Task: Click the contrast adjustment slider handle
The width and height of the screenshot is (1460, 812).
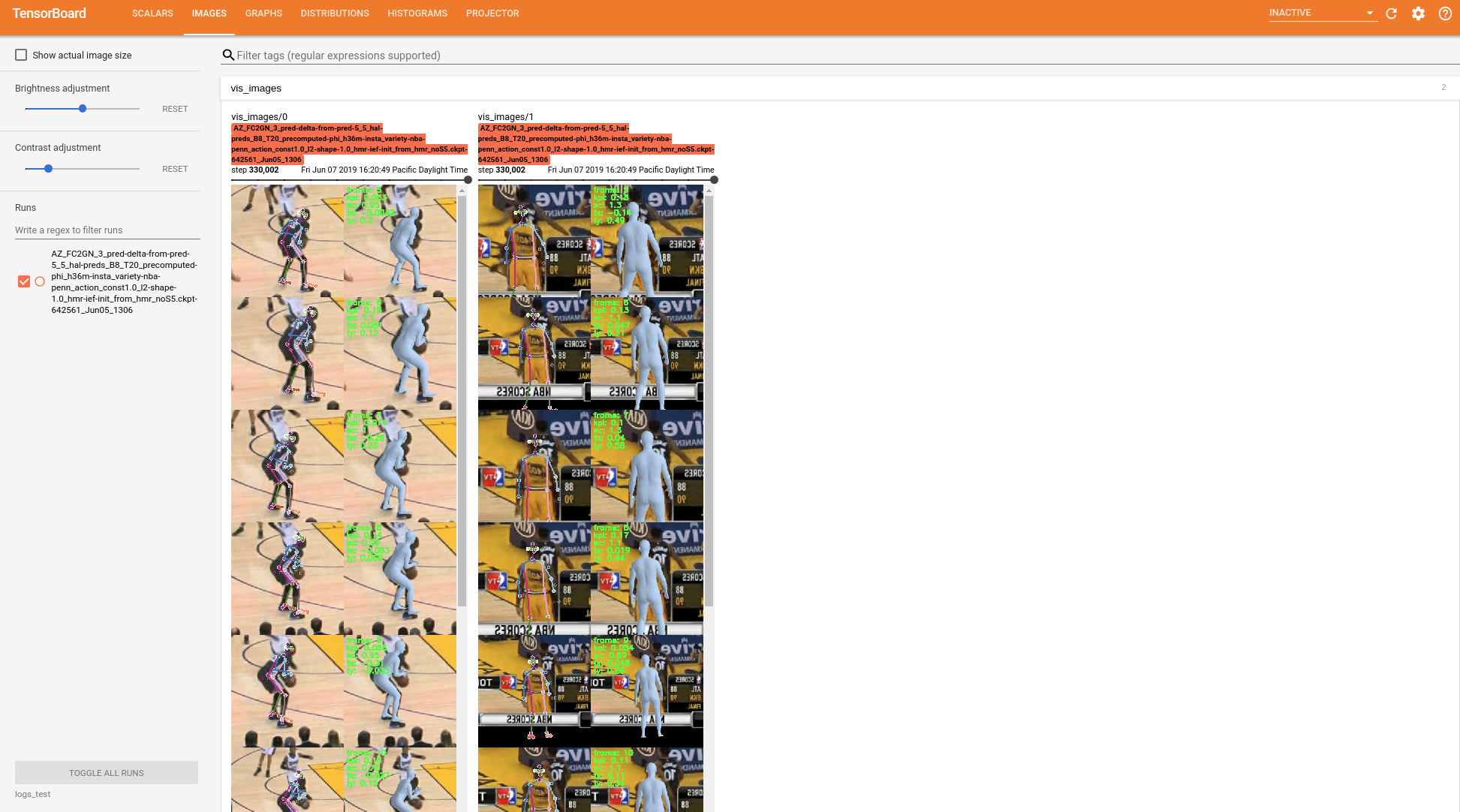Action: click(x=48, y=169)
